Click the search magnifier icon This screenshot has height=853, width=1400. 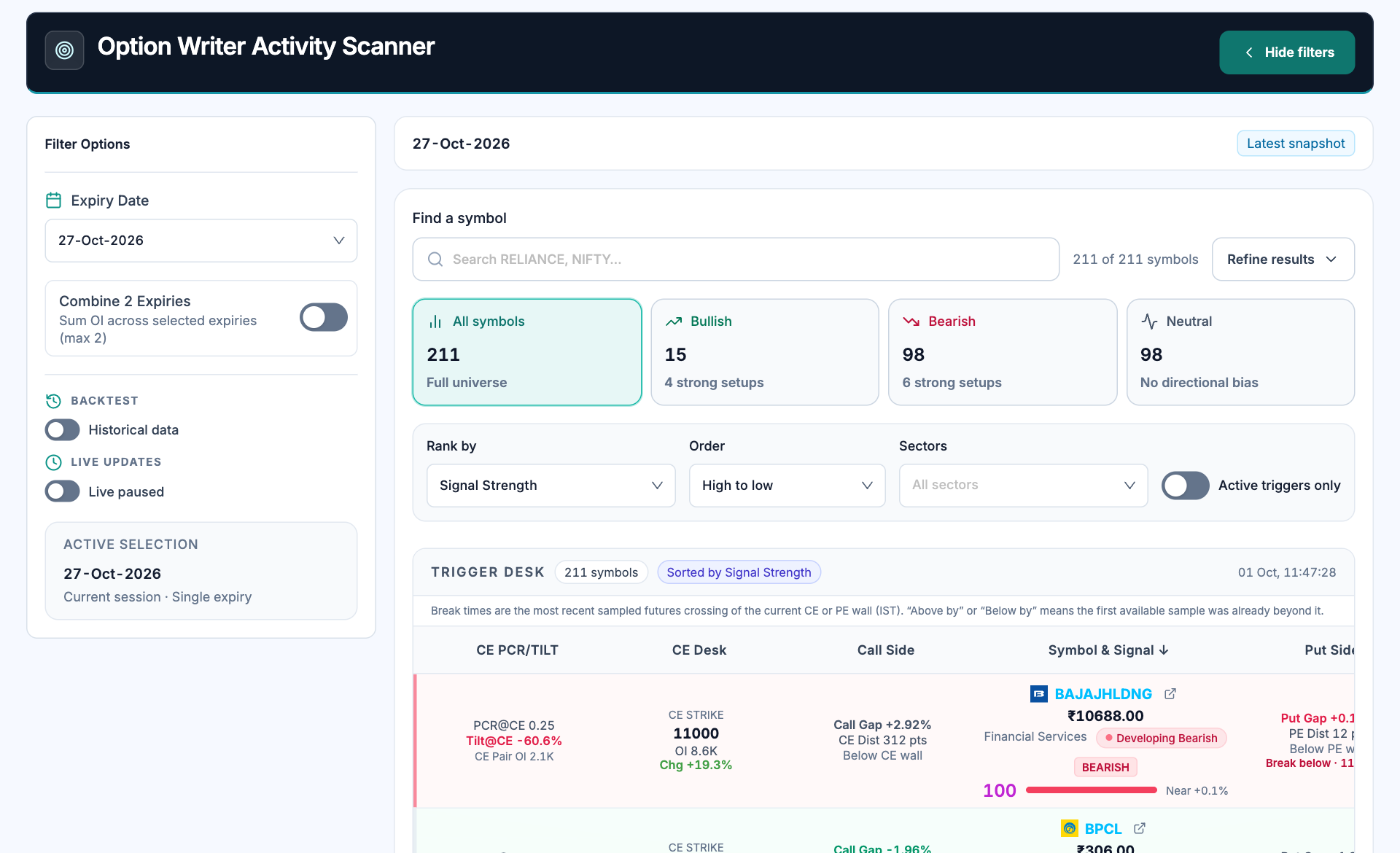point(435,260)
